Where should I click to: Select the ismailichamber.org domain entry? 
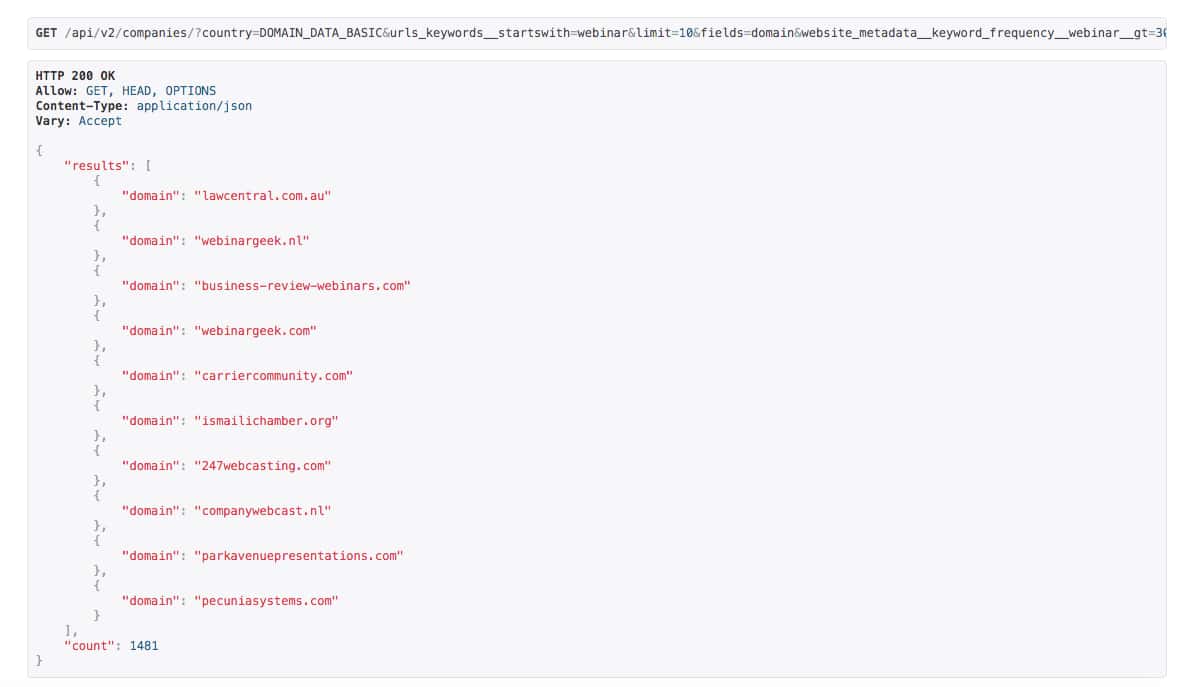[266, 420]
